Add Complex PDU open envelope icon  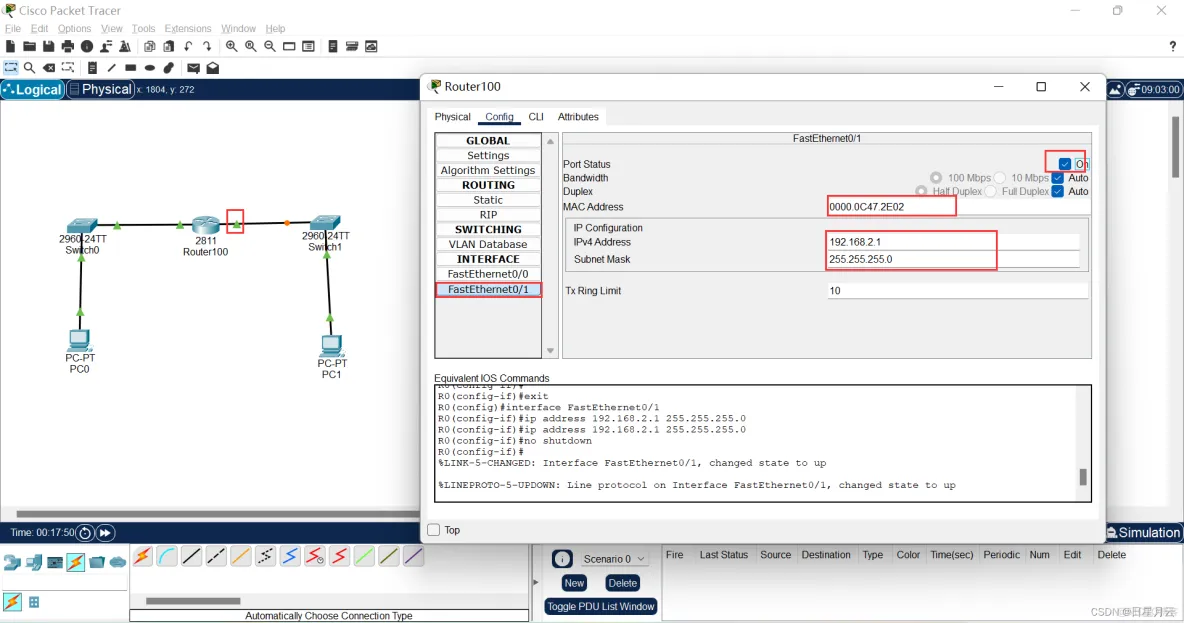[x=213, y=68]
